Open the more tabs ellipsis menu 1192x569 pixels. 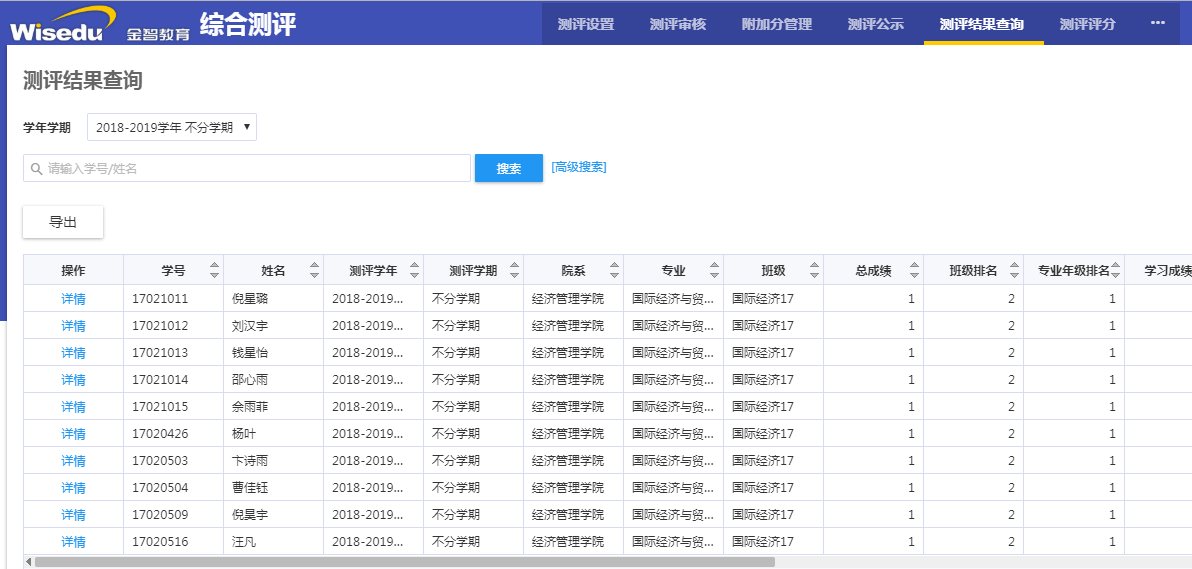tap(1158, 23)
